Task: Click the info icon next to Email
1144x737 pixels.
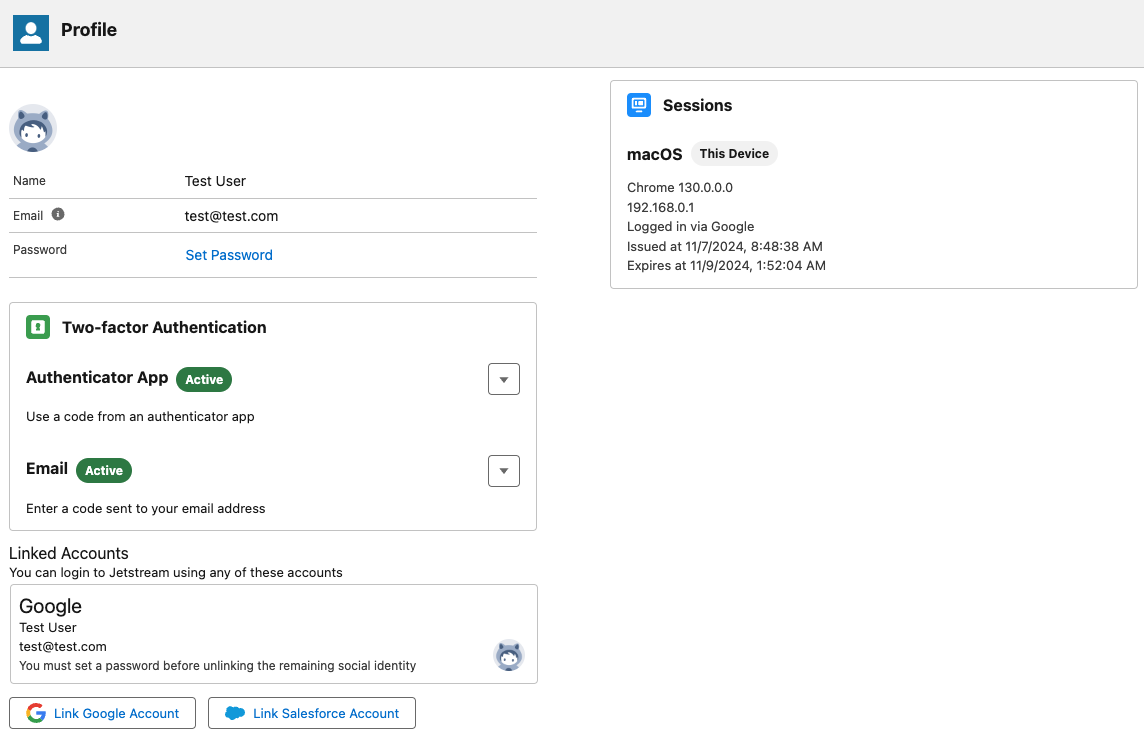Action: tap(58, 214)
